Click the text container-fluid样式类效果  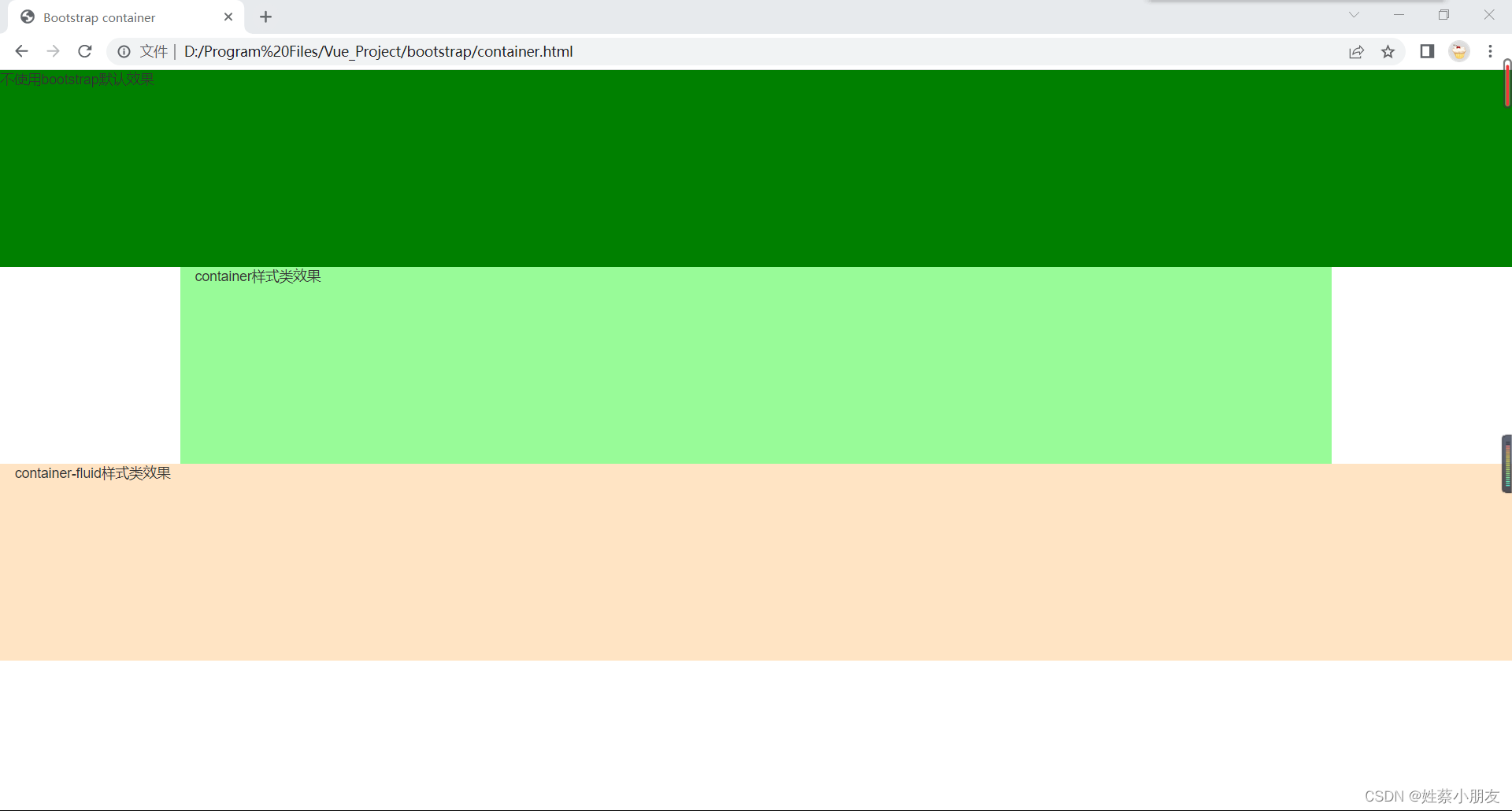(93, 473)
